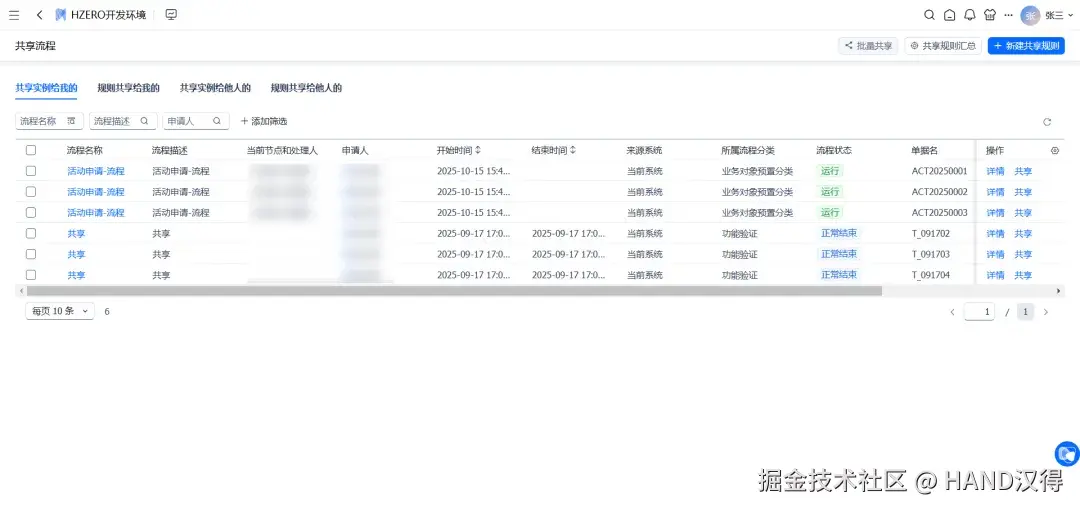Go back with the left arrow icon
This screenshot has width=1080, height=511.
[39, 15]
